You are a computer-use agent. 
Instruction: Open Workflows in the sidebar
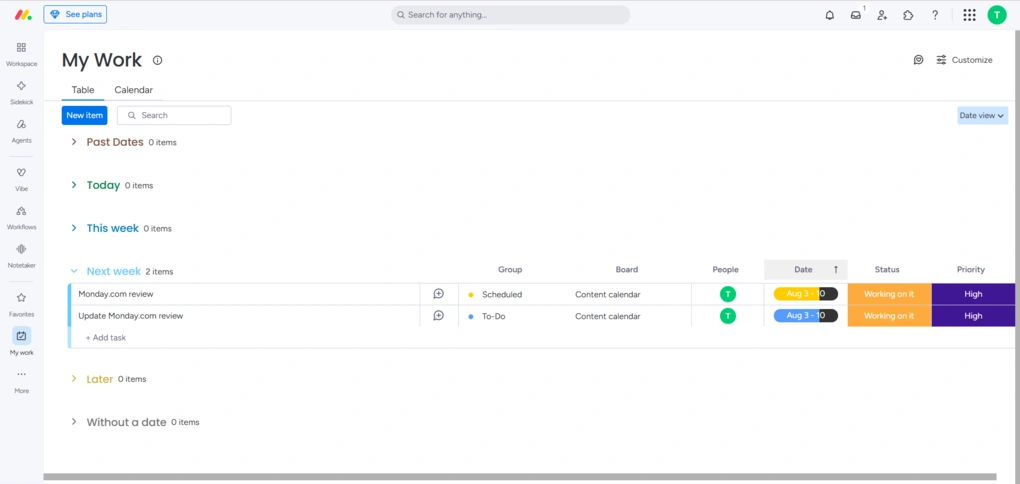pyautogui.click(x=21, y=217)
